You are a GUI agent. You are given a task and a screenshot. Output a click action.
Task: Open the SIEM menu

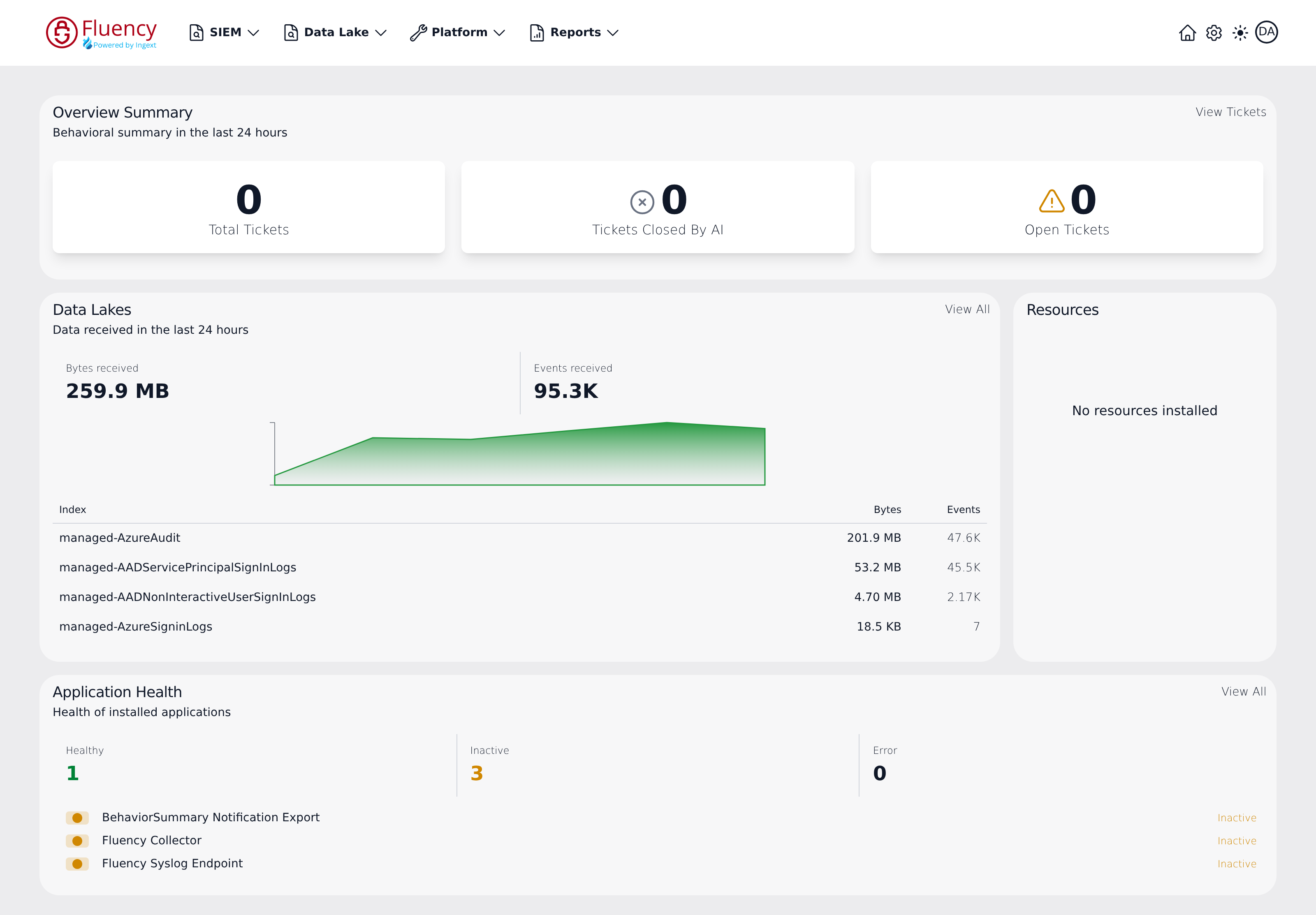tap(225, 32)
